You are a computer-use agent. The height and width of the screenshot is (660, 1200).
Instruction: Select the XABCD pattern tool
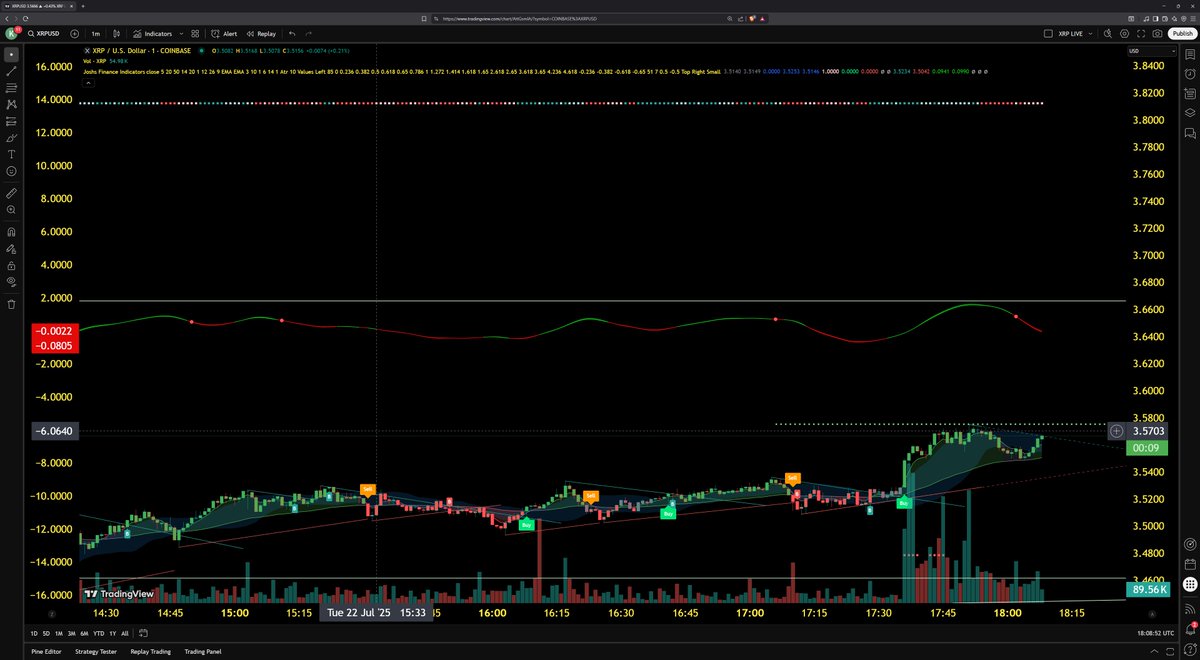(12, 105)
